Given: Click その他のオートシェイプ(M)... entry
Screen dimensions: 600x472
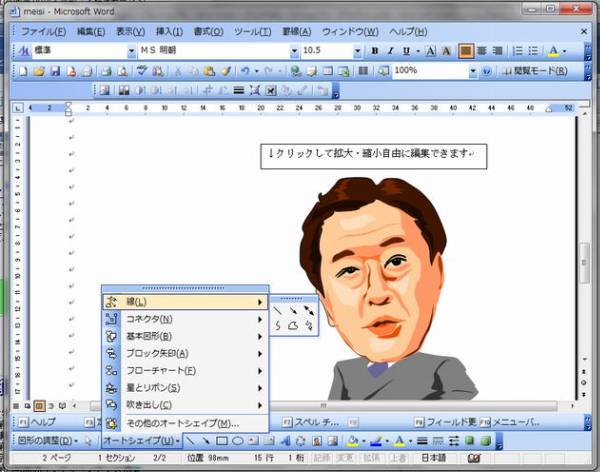Looking at the screenshot, I should click(185, 423).
